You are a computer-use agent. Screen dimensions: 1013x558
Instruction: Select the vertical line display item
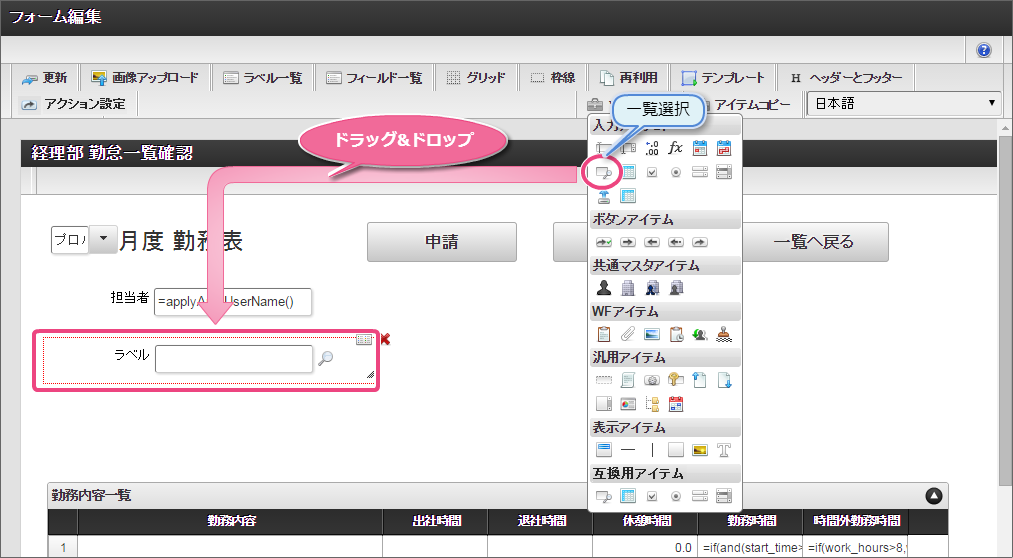(x=652, y=450)
